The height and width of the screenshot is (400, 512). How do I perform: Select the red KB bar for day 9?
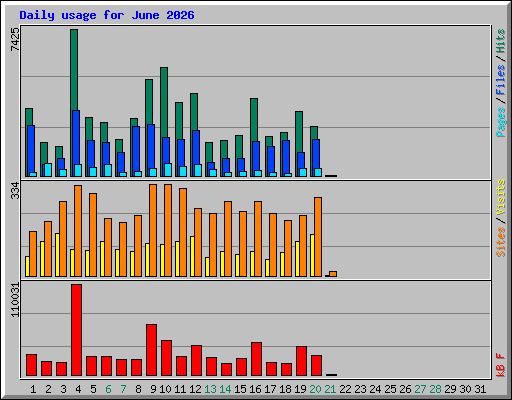151,350
